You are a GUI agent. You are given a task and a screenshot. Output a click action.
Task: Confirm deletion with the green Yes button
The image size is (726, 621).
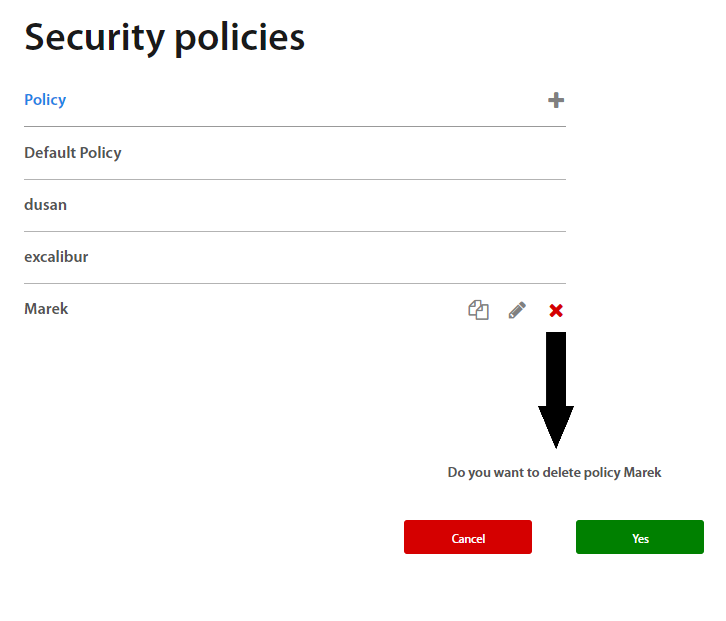click(x=640, y=537)
